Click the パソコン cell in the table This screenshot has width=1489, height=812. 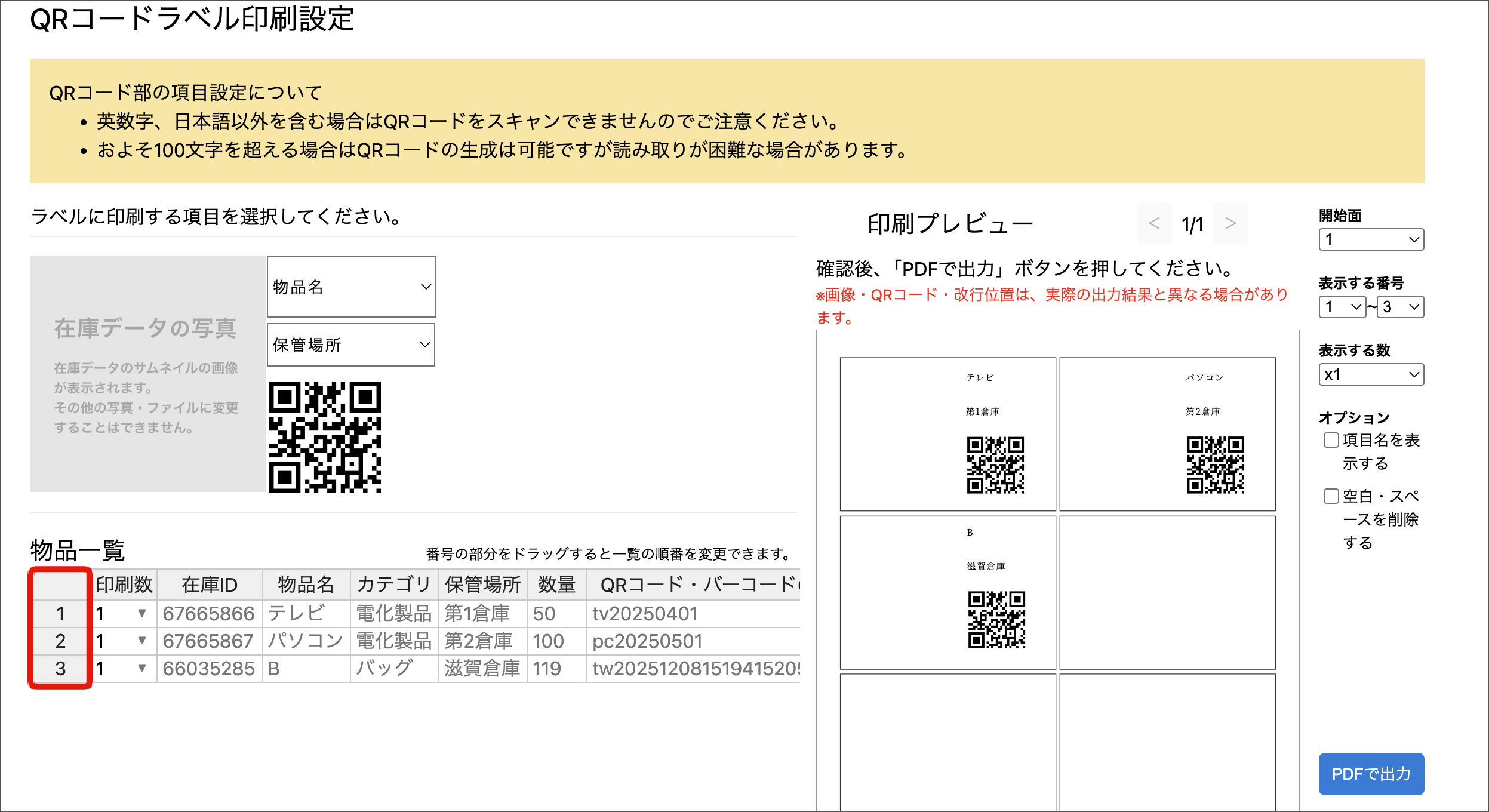(306, 641)
